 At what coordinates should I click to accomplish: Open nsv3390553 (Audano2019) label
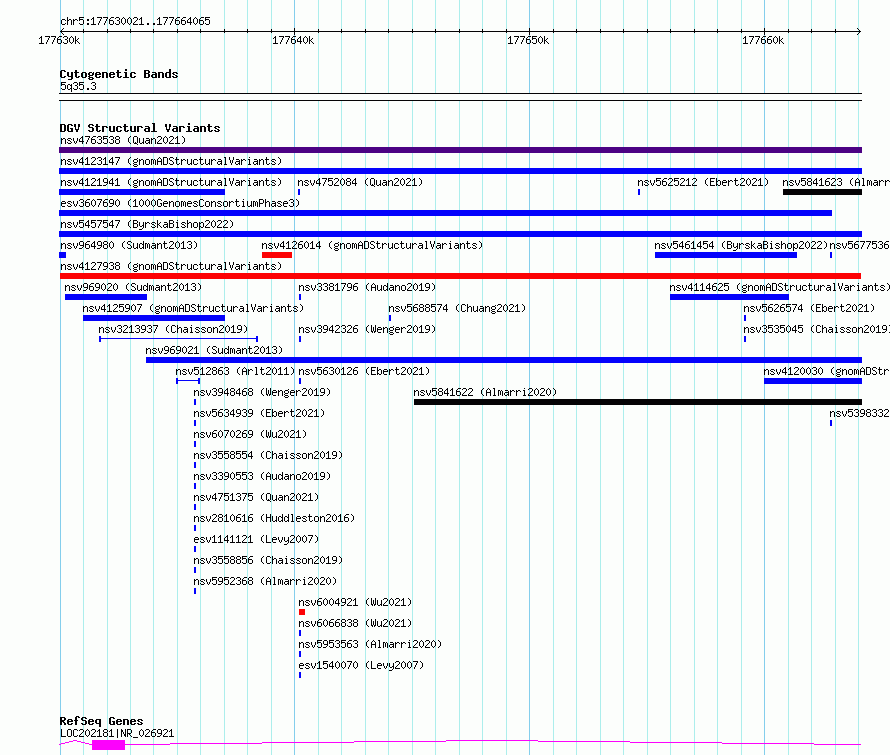point(262,476)
